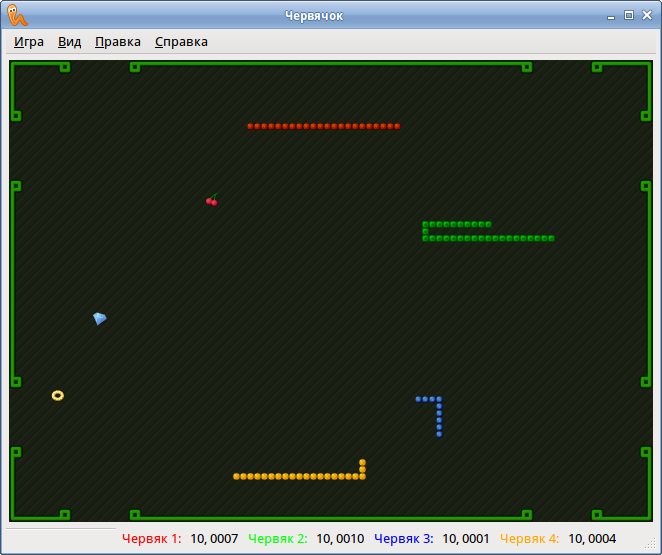Select the Червяк 4 score label

click(530, 539)
